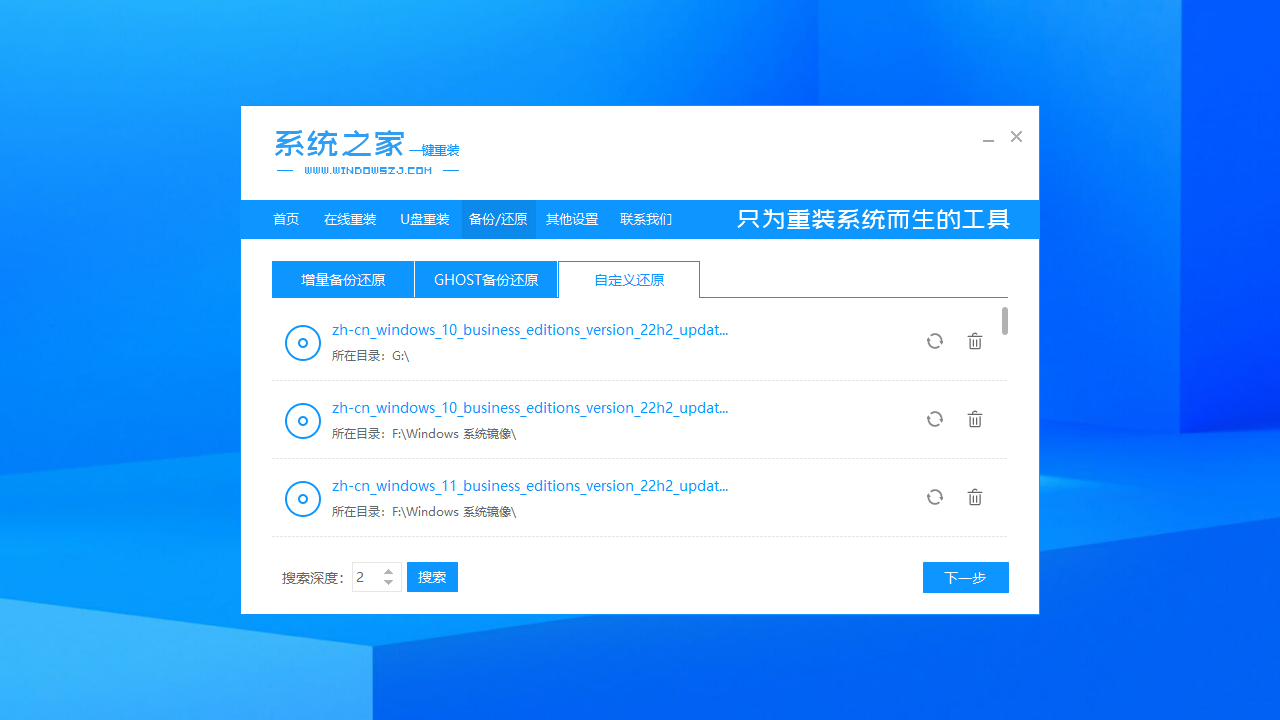Click the 下一步 button

(x=964, y=577)
